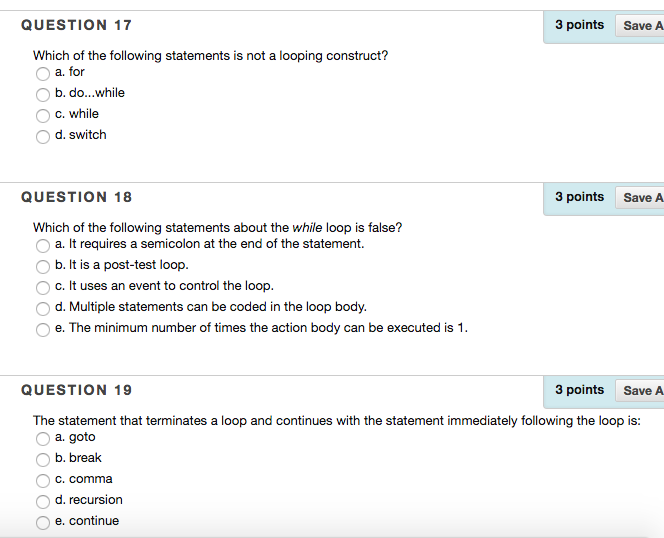Pick 'd. switch' radio button
This screenshot has width=664, height=538.
click(x=43, y=136)
